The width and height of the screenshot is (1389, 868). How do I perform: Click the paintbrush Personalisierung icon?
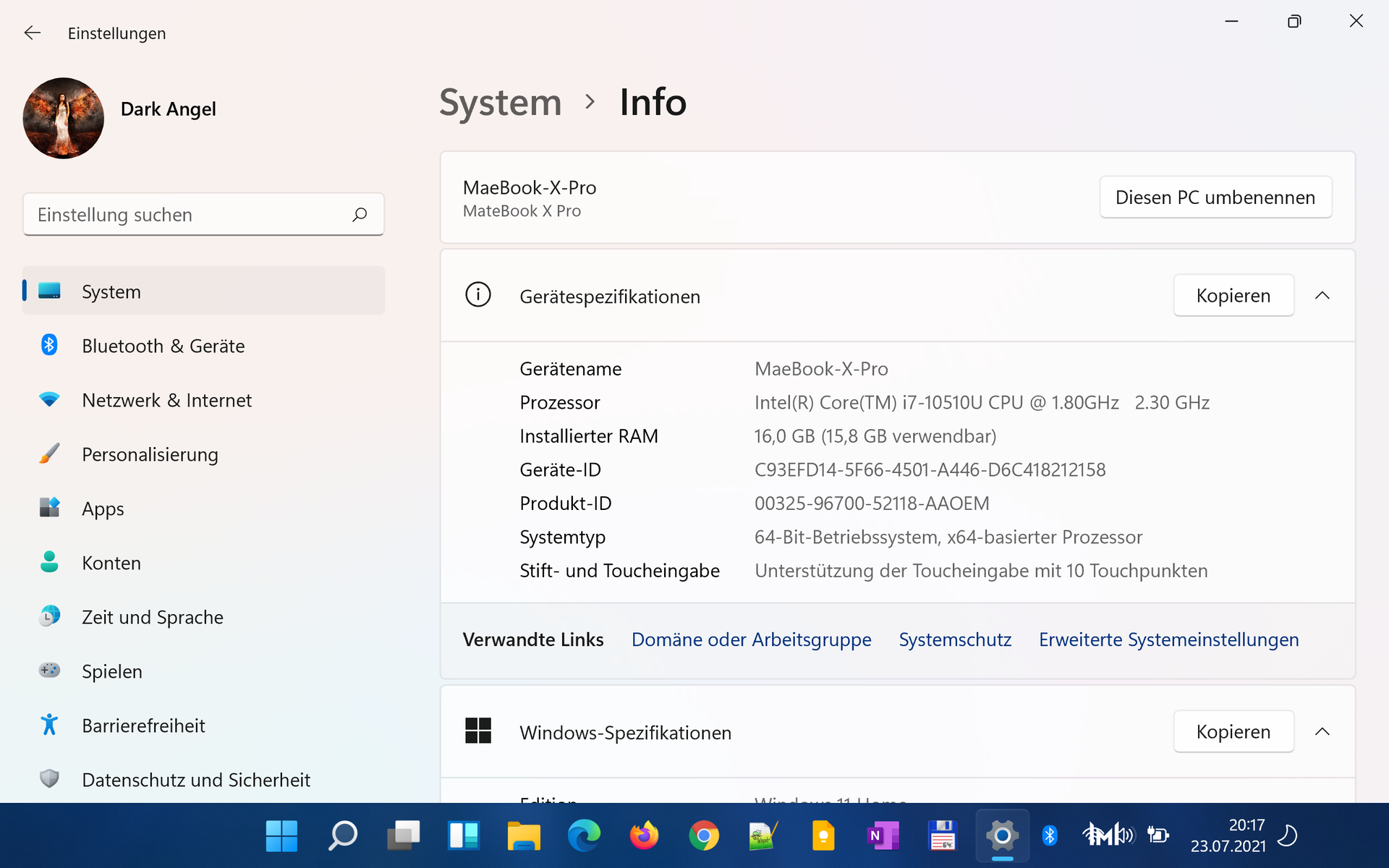49,454
